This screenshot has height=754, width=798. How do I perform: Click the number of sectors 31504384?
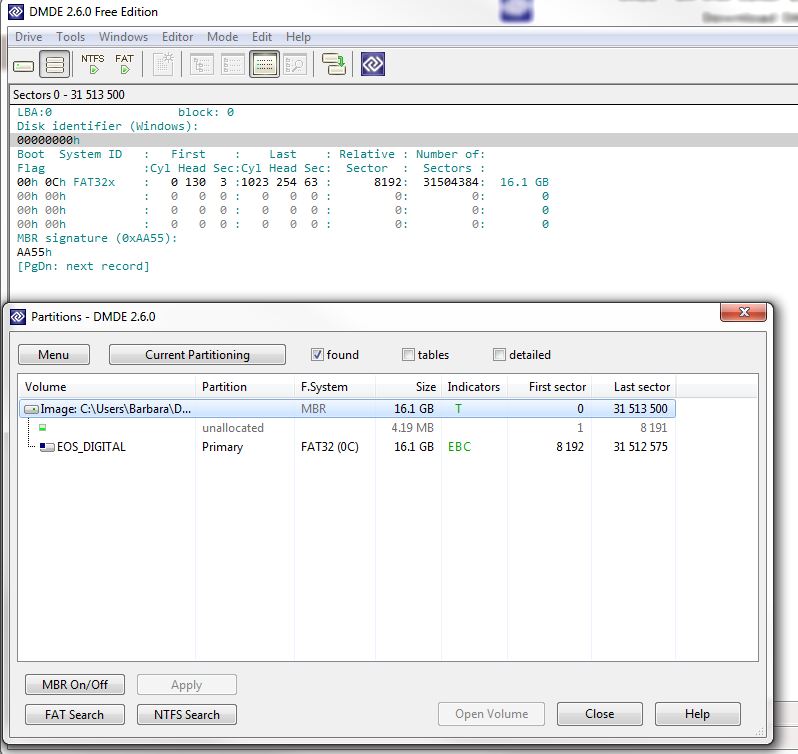pos(451,182)
